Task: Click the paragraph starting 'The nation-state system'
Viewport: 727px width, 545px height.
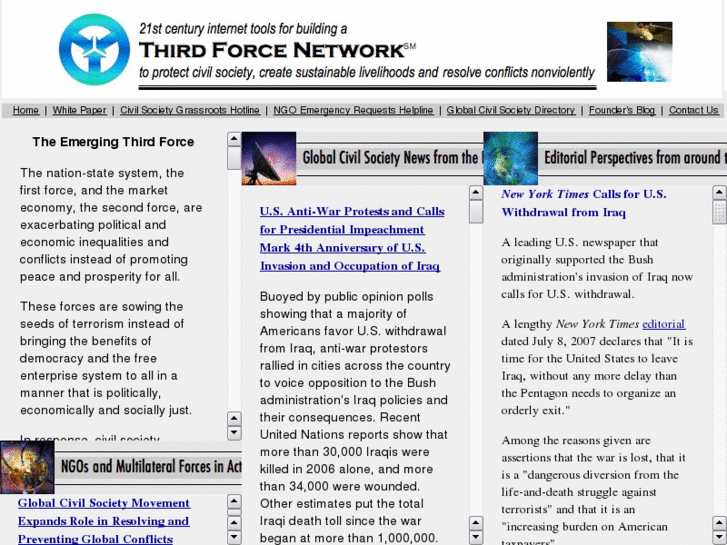Action: coord(111,224)
